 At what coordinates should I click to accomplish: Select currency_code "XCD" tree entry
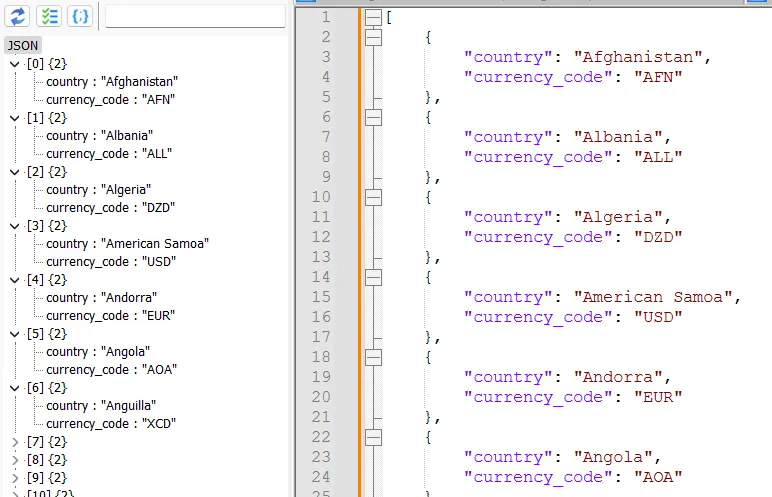click(111, 424)
